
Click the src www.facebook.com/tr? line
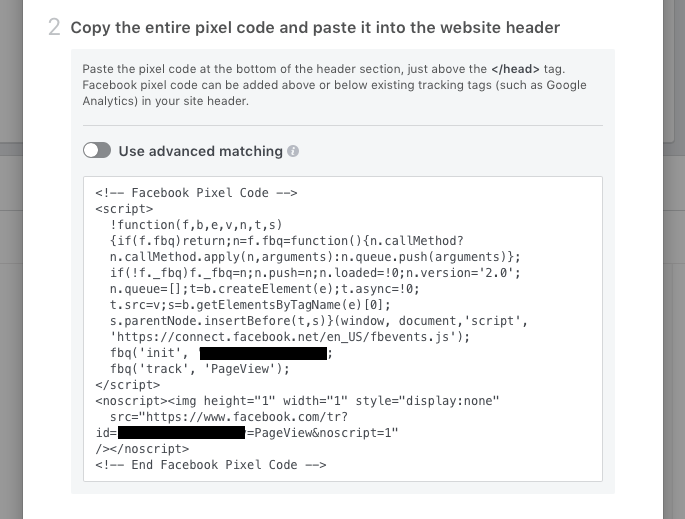(229, 417)
